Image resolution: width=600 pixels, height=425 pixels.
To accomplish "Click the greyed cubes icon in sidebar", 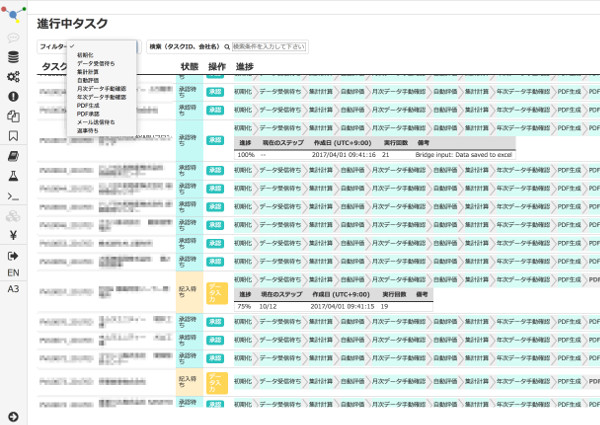I will coord(13,216).
